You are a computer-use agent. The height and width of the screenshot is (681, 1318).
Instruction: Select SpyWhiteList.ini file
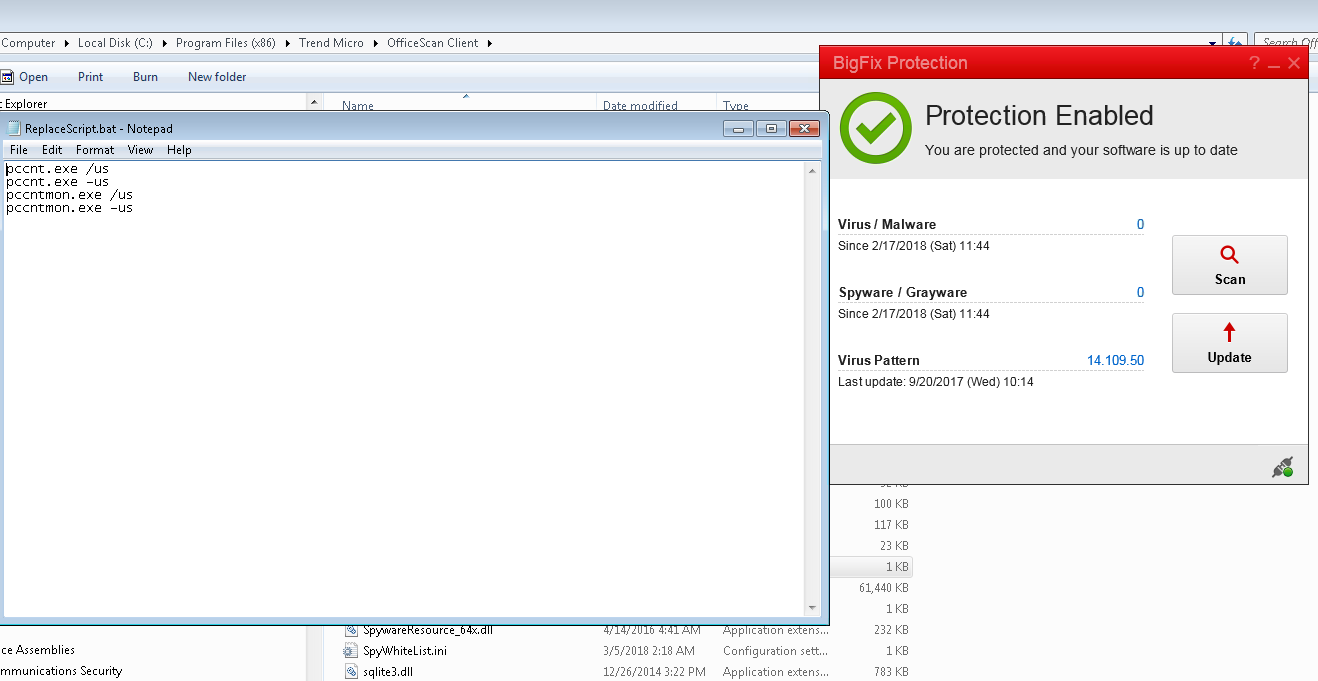click(404, 651)
